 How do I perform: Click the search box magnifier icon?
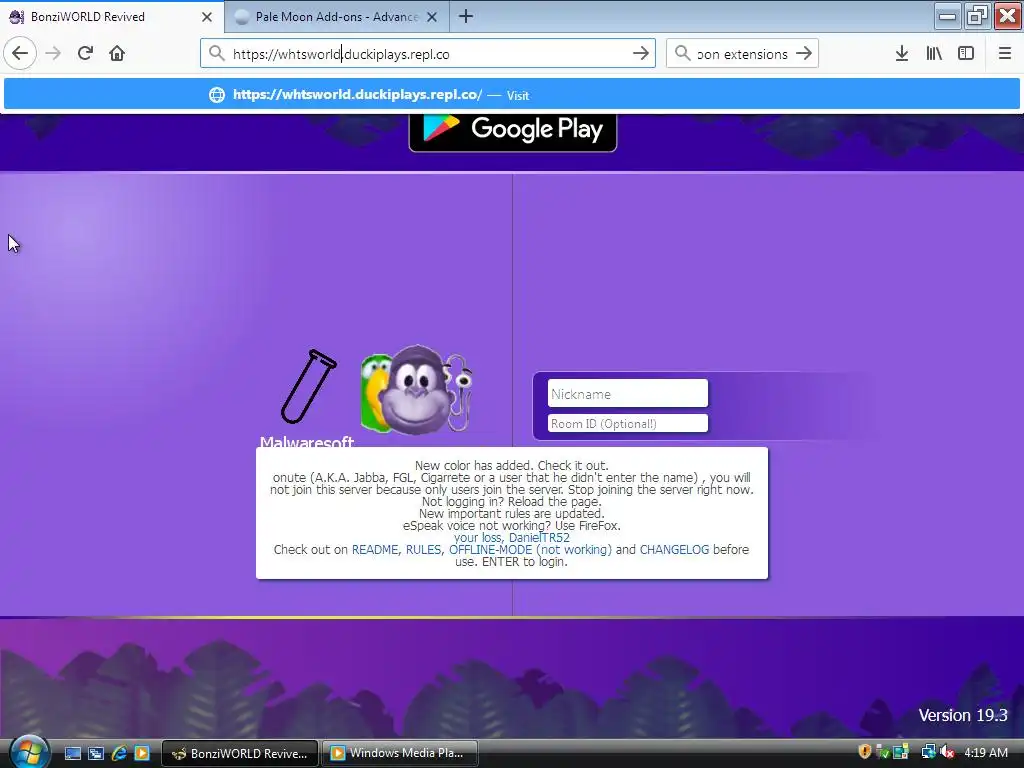click(x=682, y=53)
